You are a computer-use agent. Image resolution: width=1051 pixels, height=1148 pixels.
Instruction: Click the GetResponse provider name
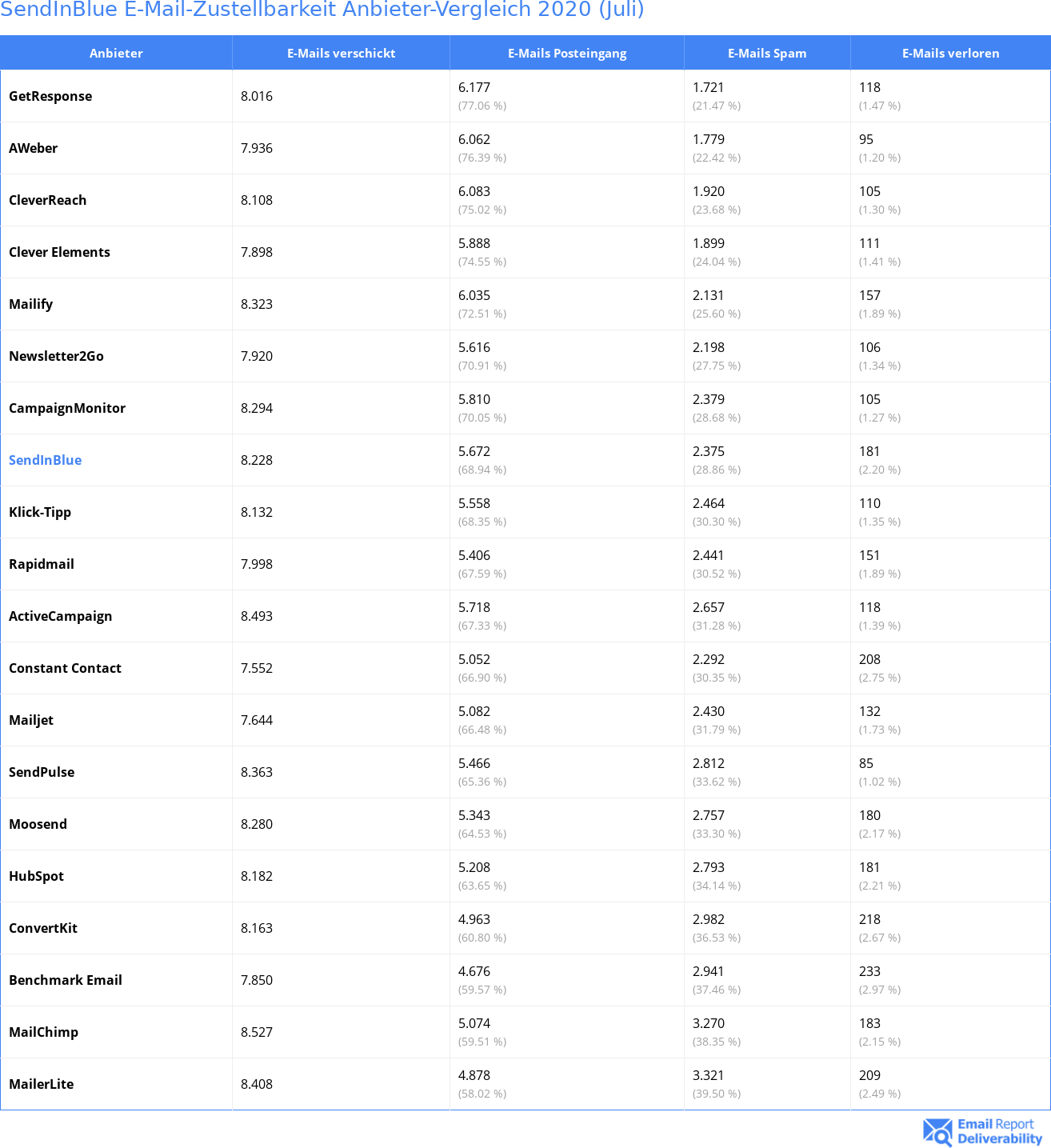(50, 96)
